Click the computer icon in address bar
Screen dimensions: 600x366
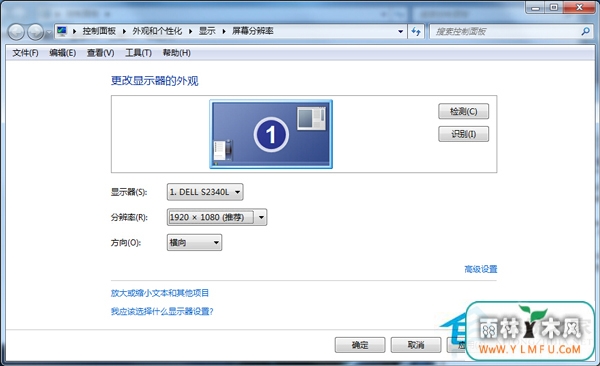click(x=62, y=31)
